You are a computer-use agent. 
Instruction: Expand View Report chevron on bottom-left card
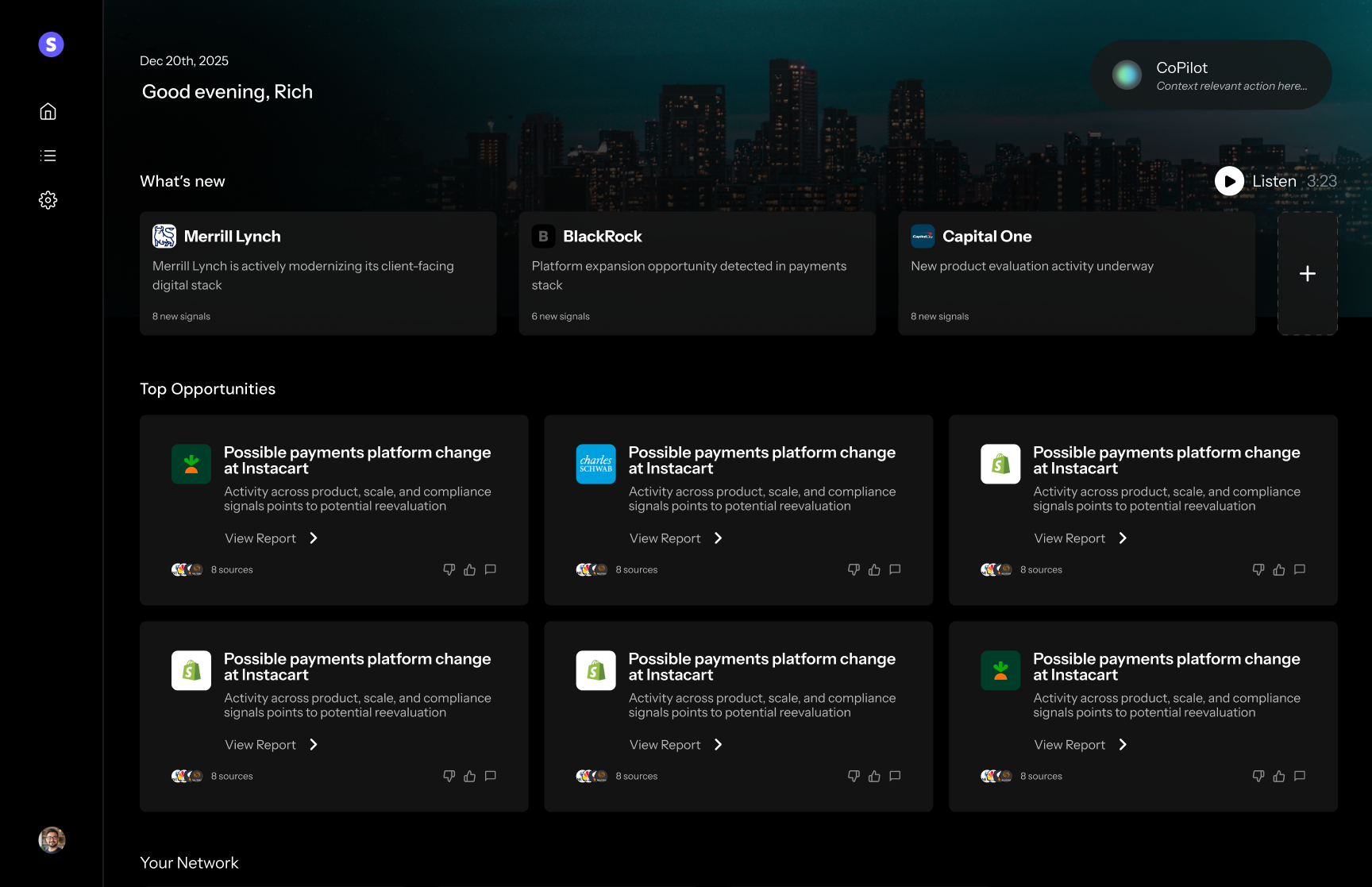[x=314, y=745]
